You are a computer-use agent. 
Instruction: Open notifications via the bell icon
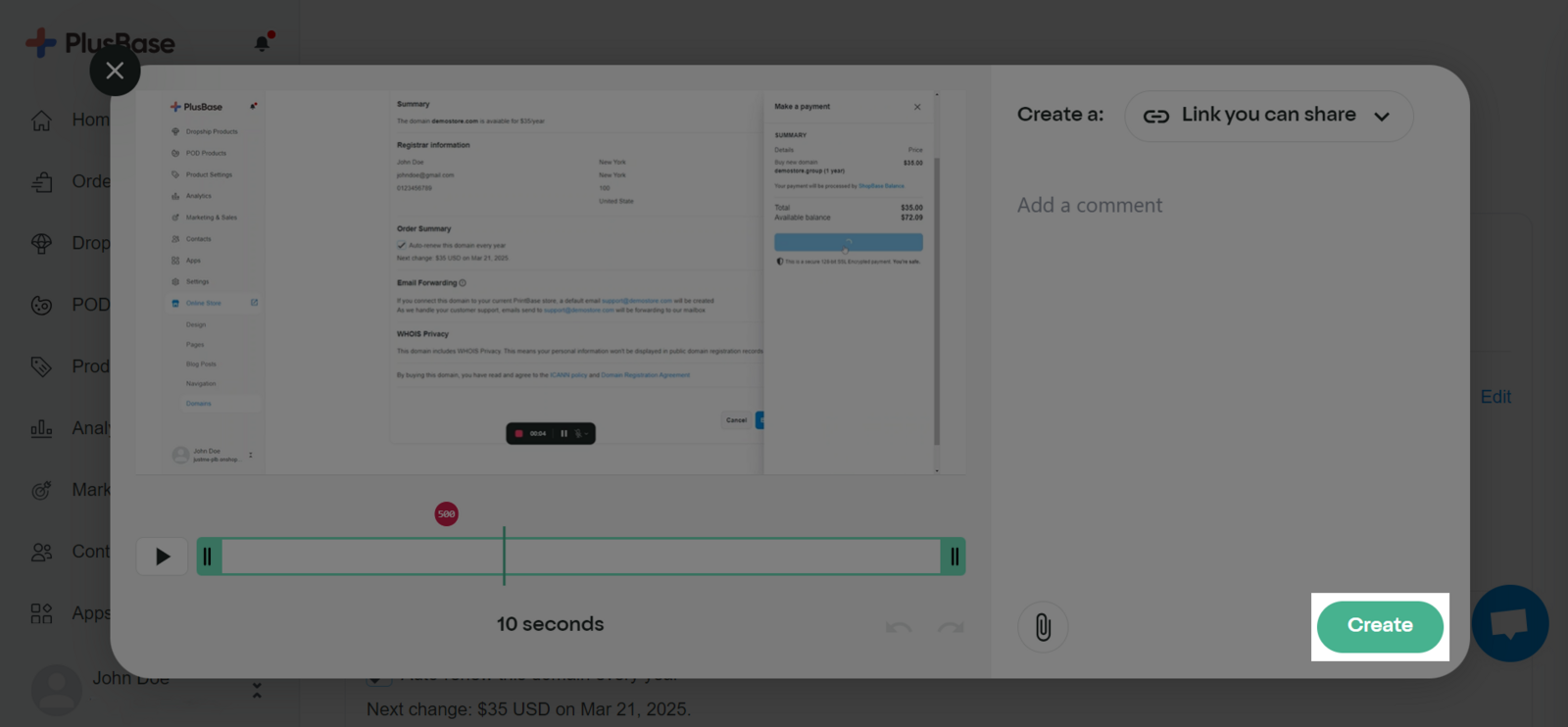[x=263, y=42]
